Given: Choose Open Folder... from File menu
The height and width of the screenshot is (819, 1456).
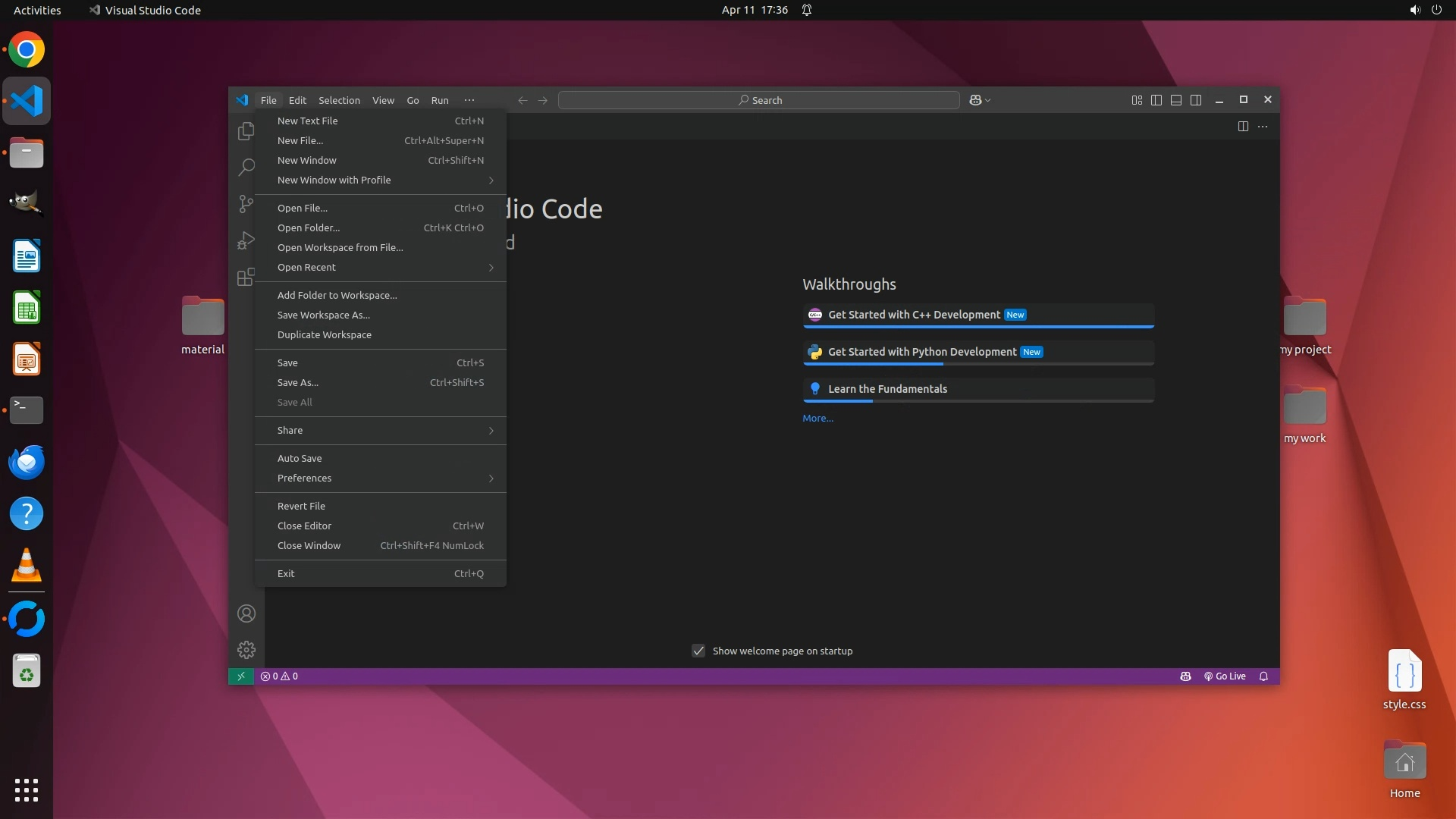Looking at the screenshot, I should pos(309,227).
